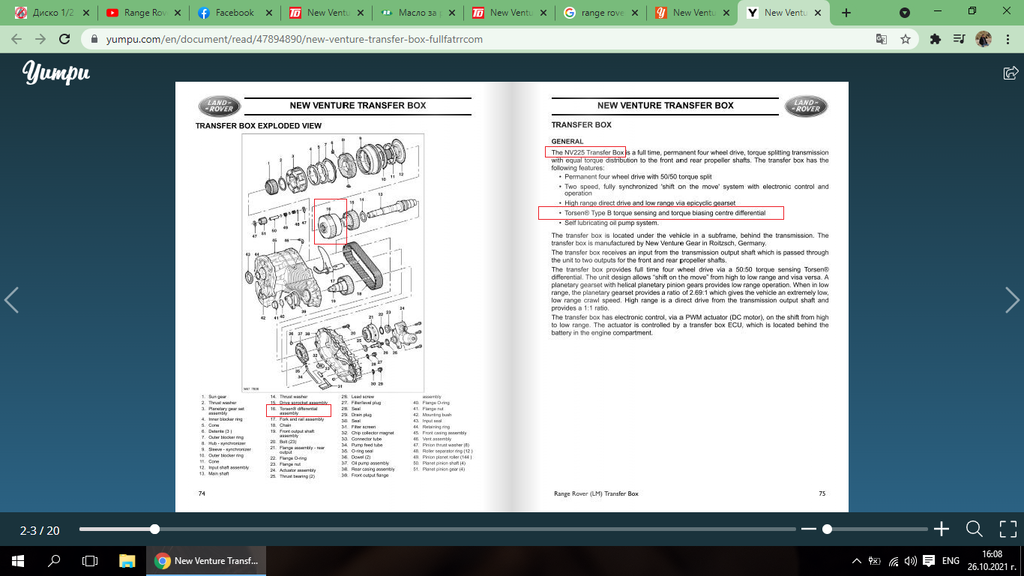Open the Wi-Fi network tray icon
This screenshot has width=1024, height=576.
click(893, 561)
